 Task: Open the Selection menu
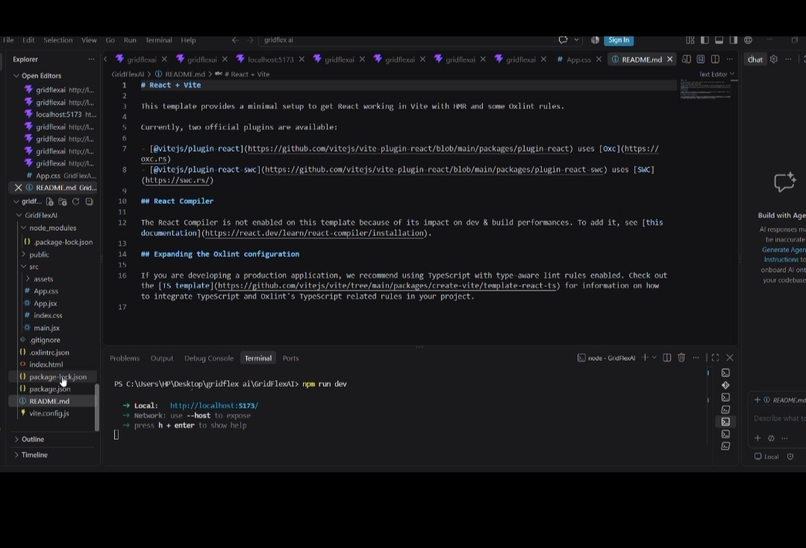tap(58, 40)
